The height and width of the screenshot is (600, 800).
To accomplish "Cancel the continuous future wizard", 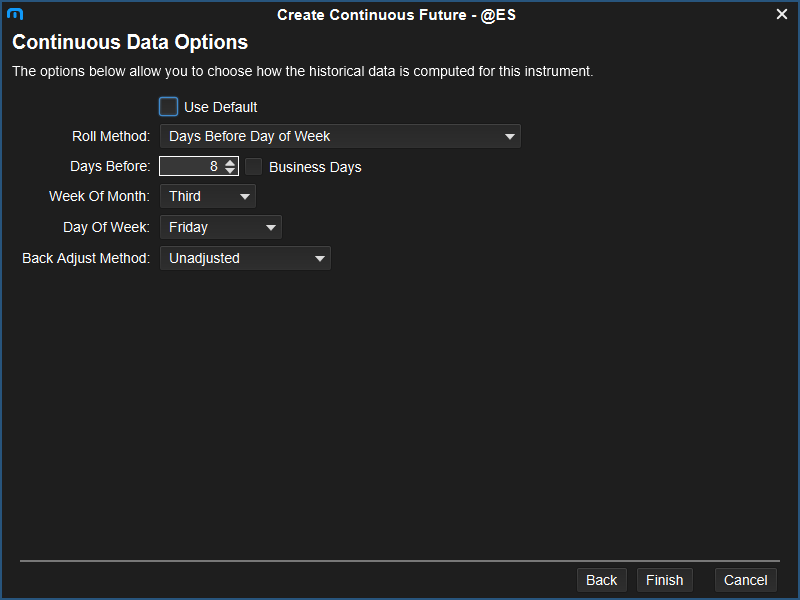I will click(x=745, y=580).
